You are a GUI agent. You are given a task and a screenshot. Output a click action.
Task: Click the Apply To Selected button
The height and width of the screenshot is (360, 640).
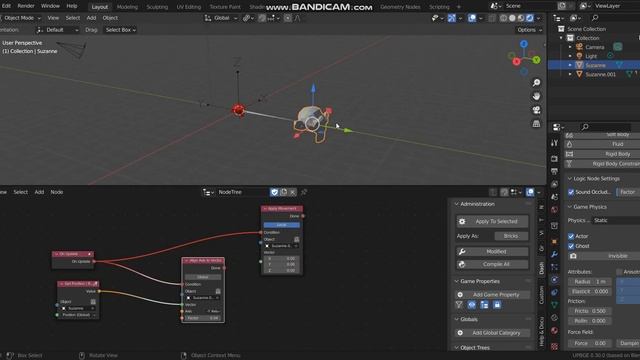(x=492, y=221)
